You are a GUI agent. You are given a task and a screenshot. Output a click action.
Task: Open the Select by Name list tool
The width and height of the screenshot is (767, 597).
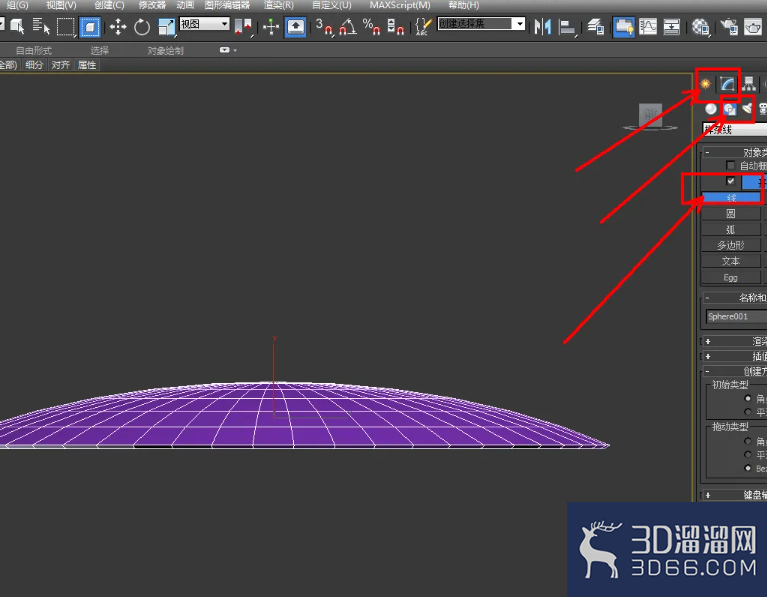41,26
